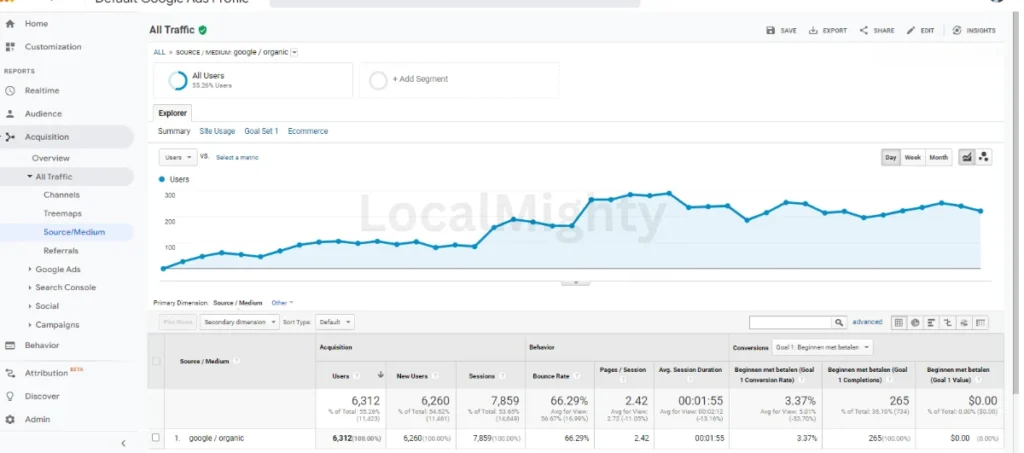Click the Export icon
Viewport: 1024px width, 453px height.
point(814,31)
